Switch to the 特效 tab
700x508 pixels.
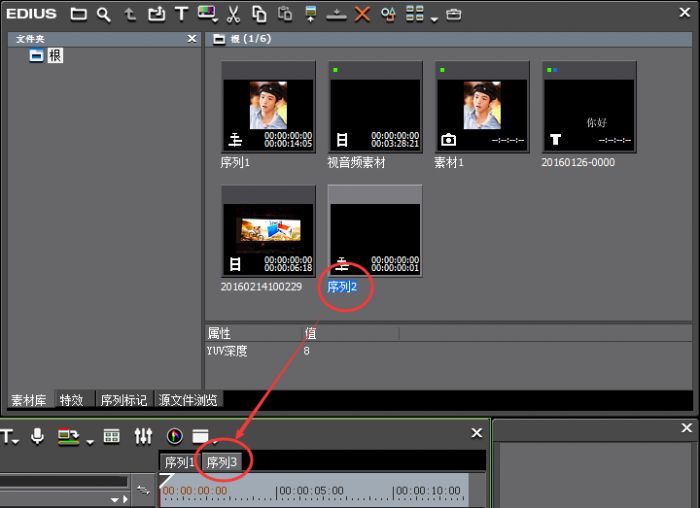(x=71, y=400)
